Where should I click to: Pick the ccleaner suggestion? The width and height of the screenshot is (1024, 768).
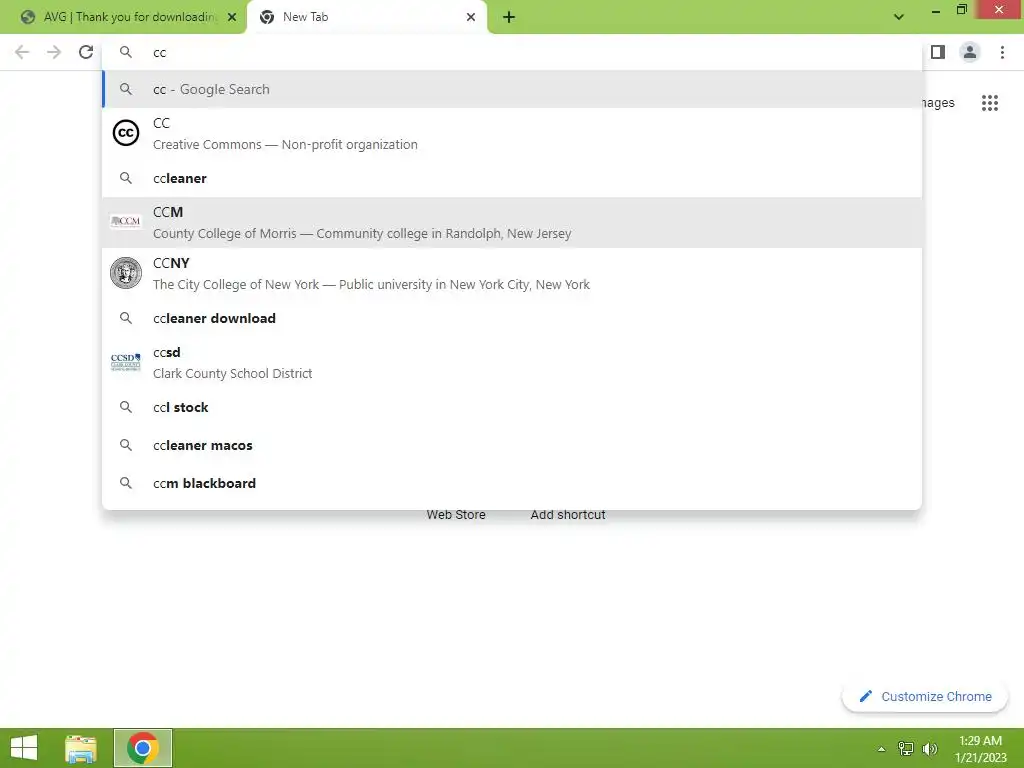coord(512,178)
